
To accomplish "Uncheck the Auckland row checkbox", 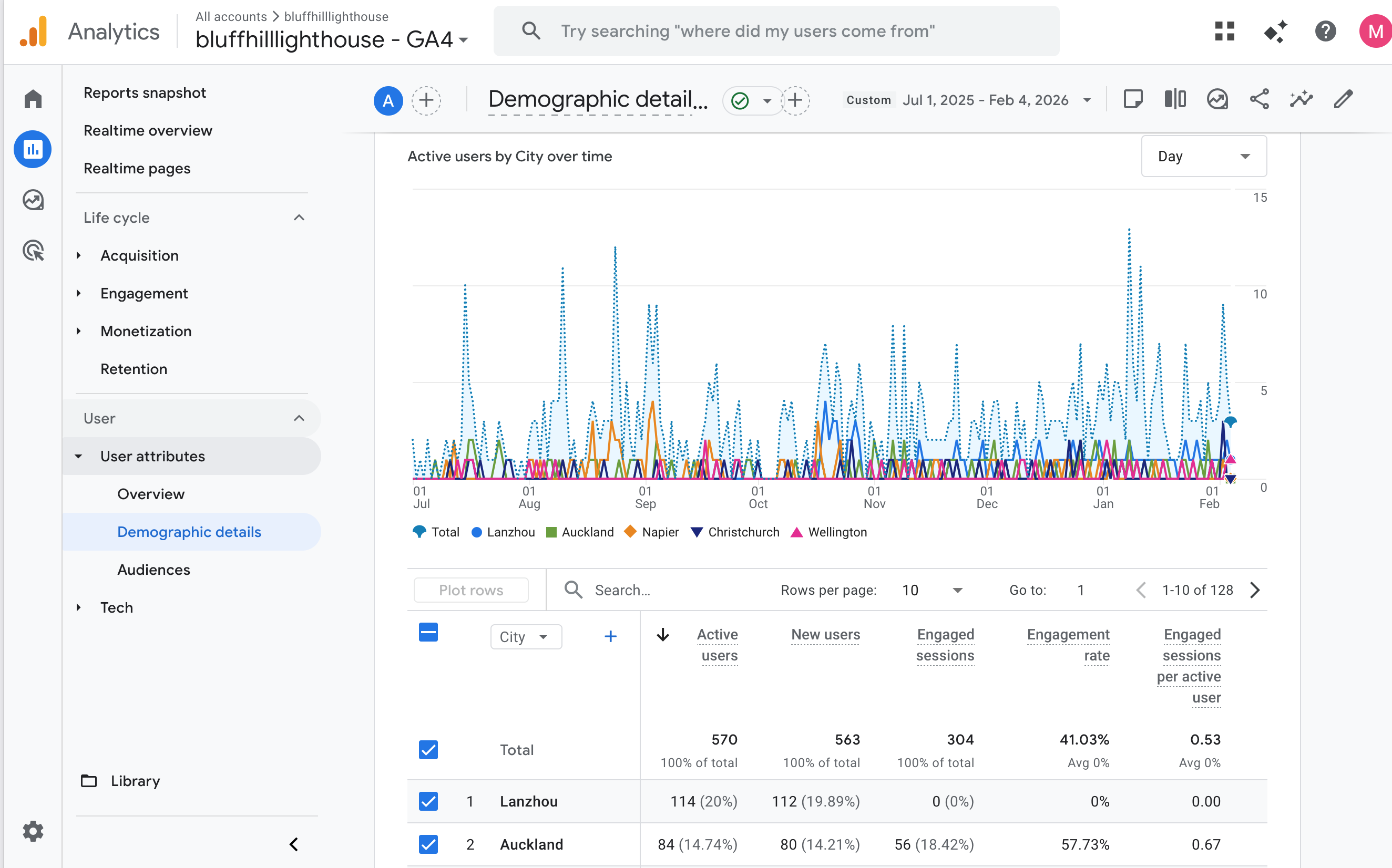I will click(428, 844).
